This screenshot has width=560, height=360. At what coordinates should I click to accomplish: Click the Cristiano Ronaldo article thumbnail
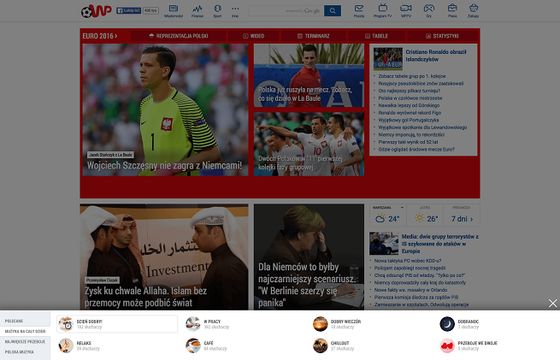coord(388,59)
